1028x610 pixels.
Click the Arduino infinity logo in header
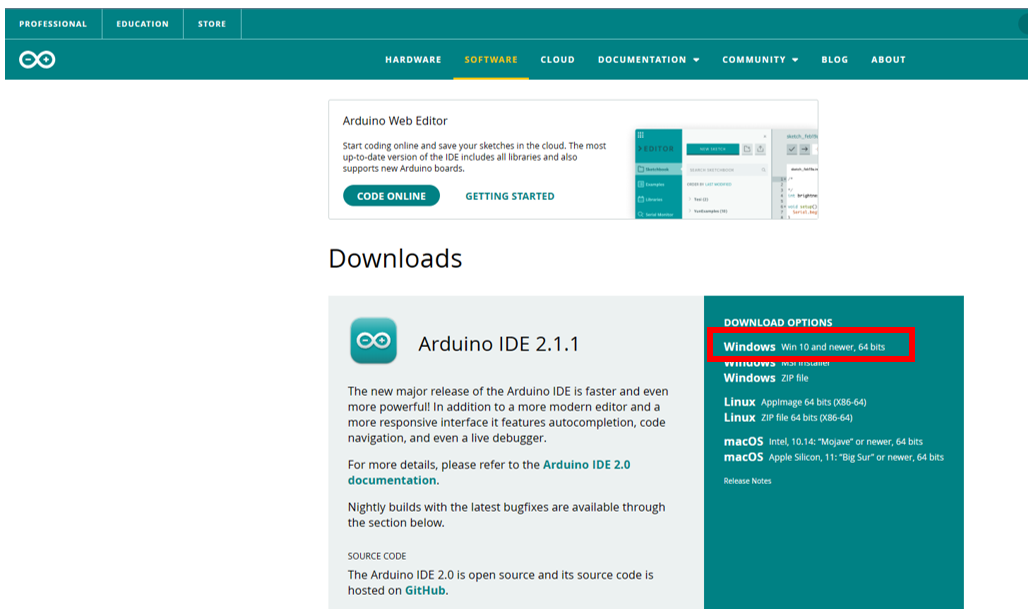pyautogui.click(x=37, y=60)
